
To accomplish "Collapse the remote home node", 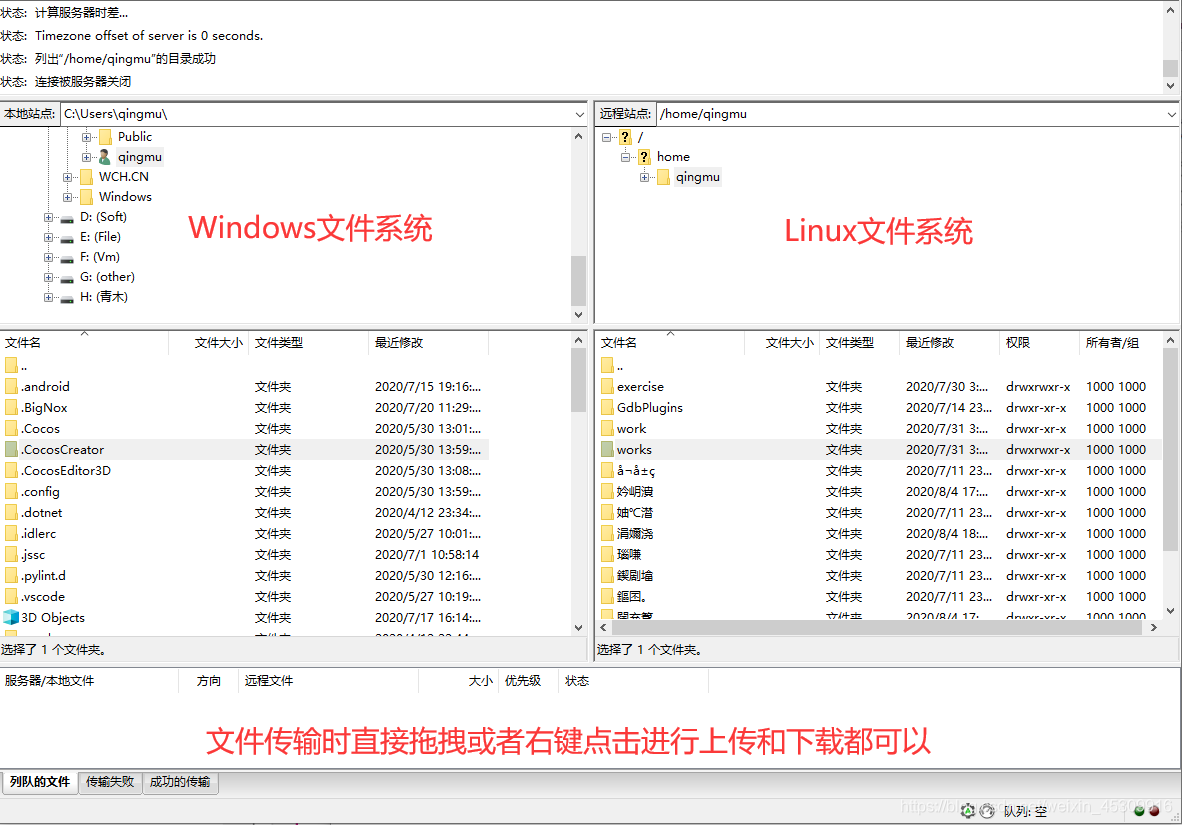I will pyautogui.click(x=625, y=158).
